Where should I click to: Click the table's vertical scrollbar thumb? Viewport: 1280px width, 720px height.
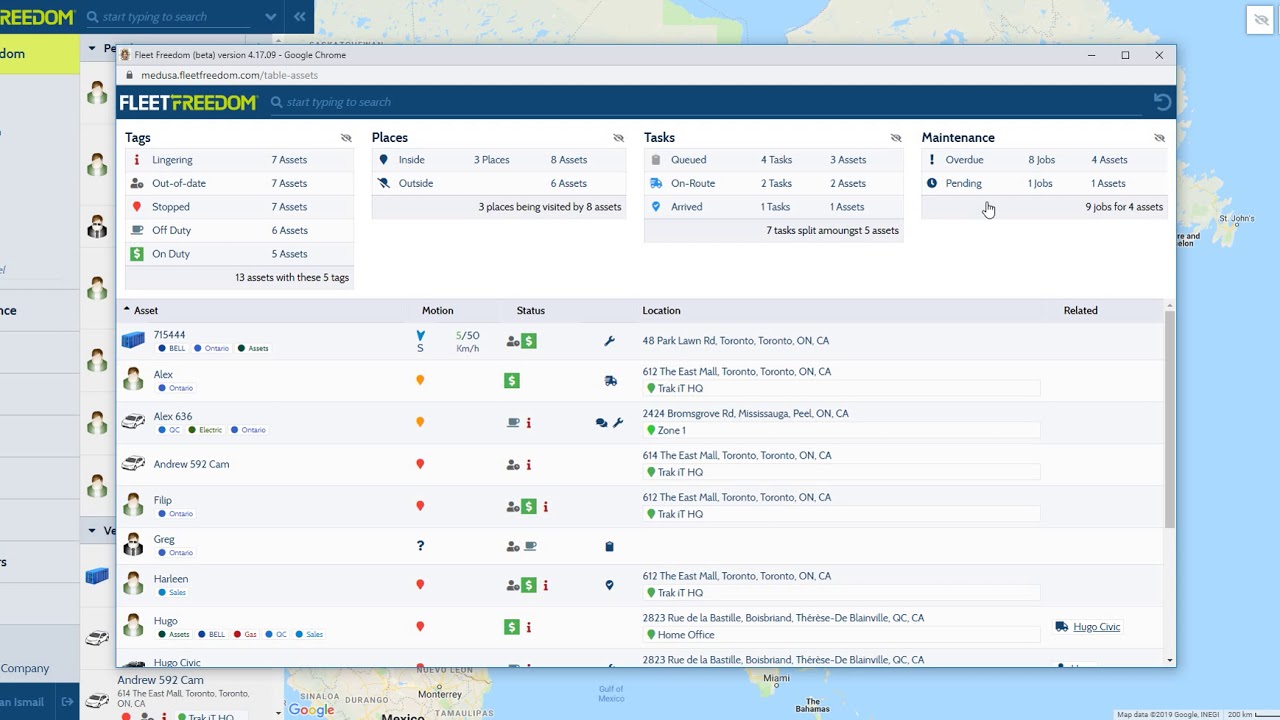point(1170,420)
